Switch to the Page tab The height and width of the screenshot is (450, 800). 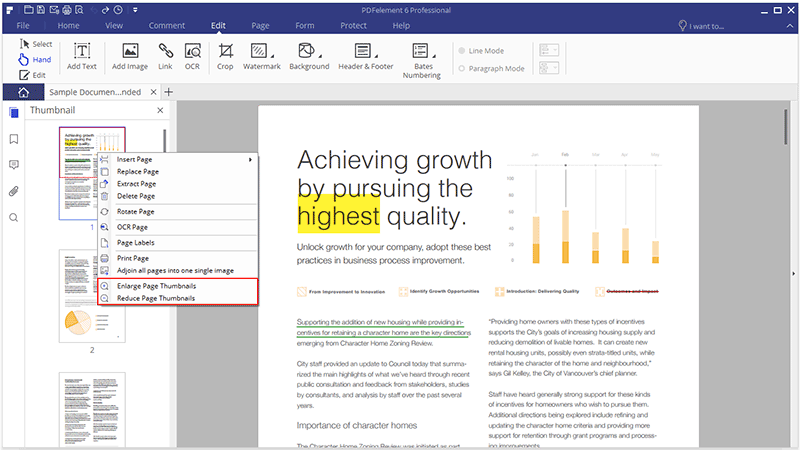coord(260,26)
